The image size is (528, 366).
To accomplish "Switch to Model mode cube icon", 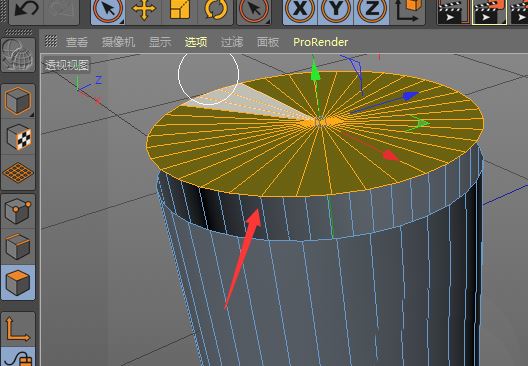I will (18, 101).
